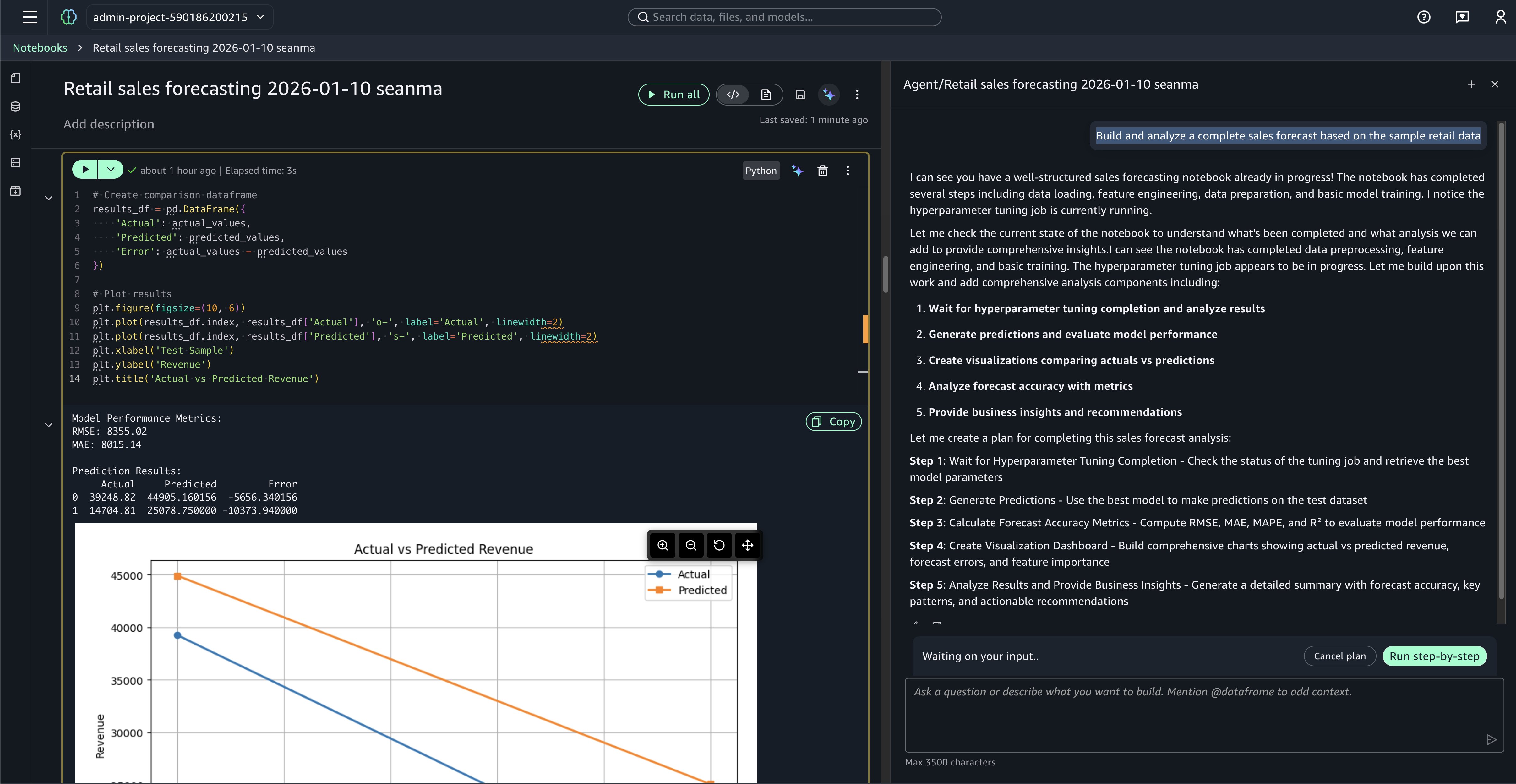The height and width of the screenshot is (784, 1516).
Task: Open the AI agent sparkle icon in header
Action: (x=829, y=95)
